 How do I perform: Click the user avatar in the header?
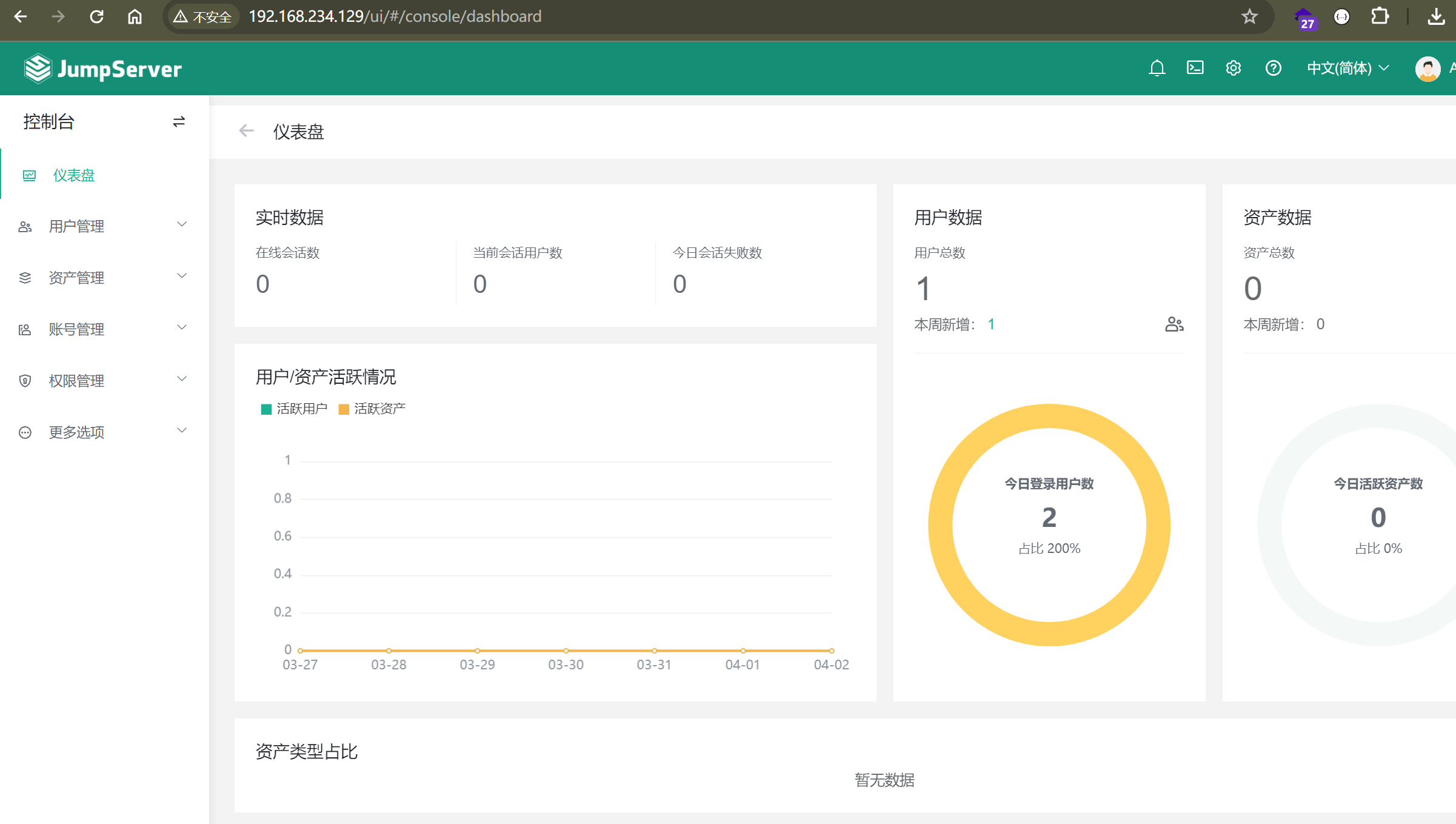coord(1428,69)
